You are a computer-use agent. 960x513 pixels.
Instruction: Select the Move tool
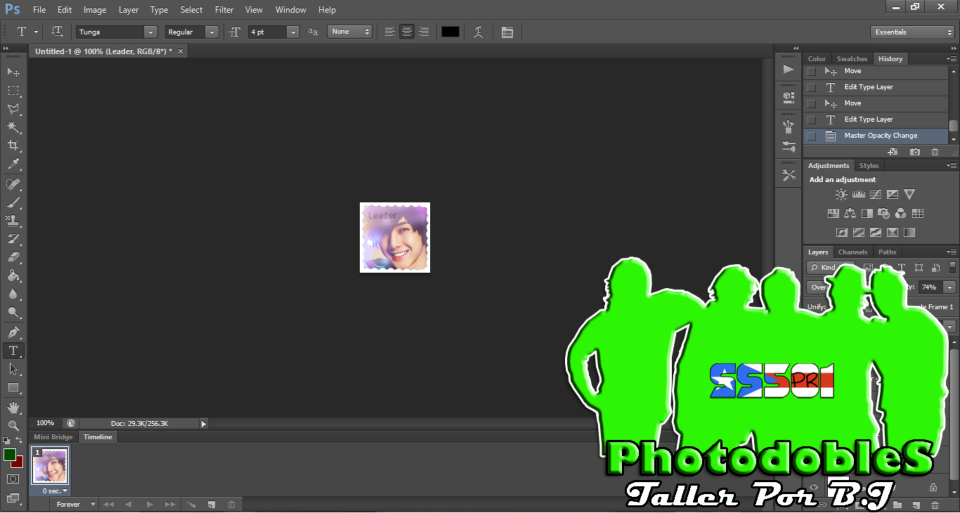tap(13, 72)
